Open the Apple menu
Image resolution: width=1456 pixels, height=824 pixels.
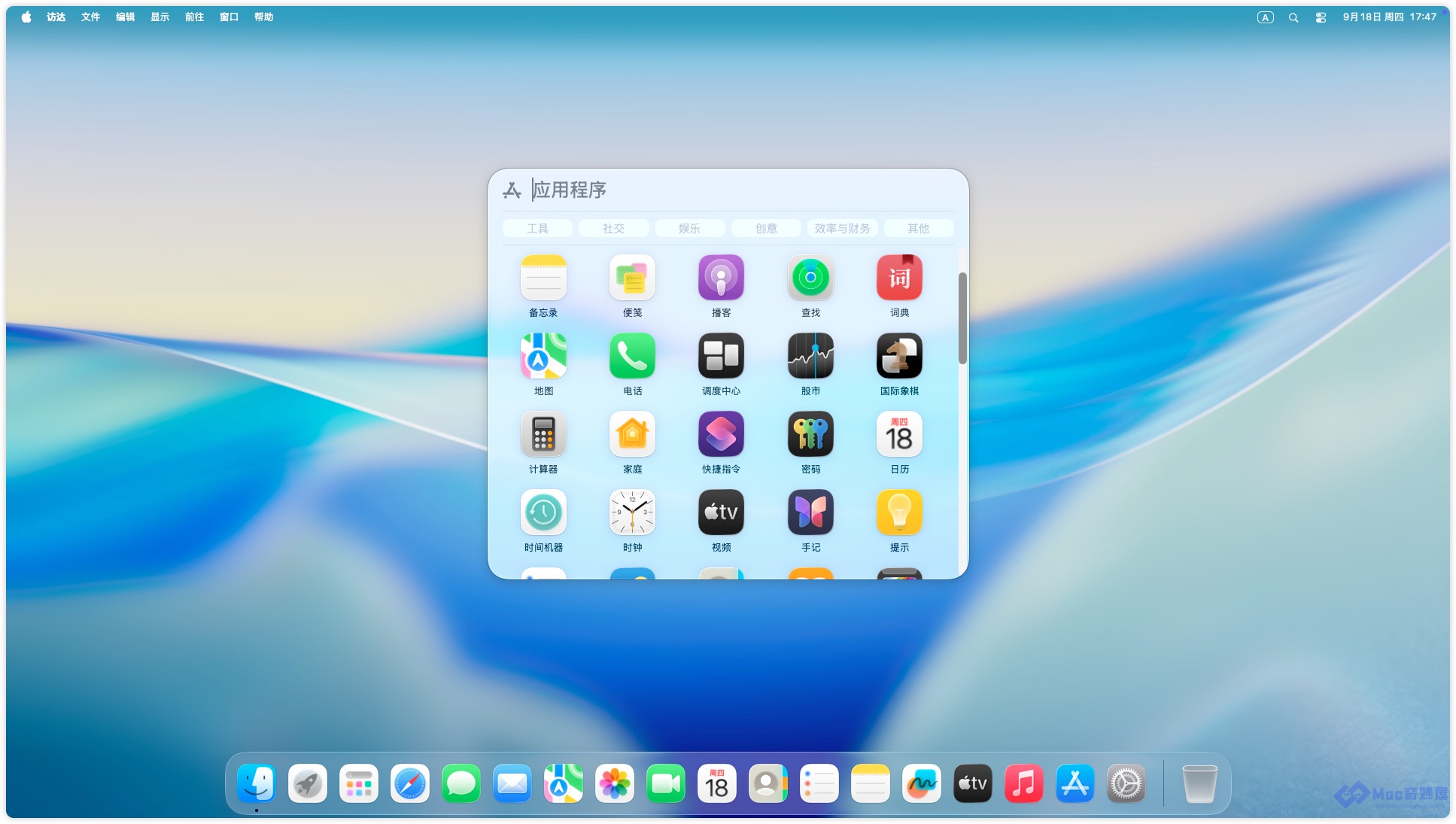(x=26, y=17)
